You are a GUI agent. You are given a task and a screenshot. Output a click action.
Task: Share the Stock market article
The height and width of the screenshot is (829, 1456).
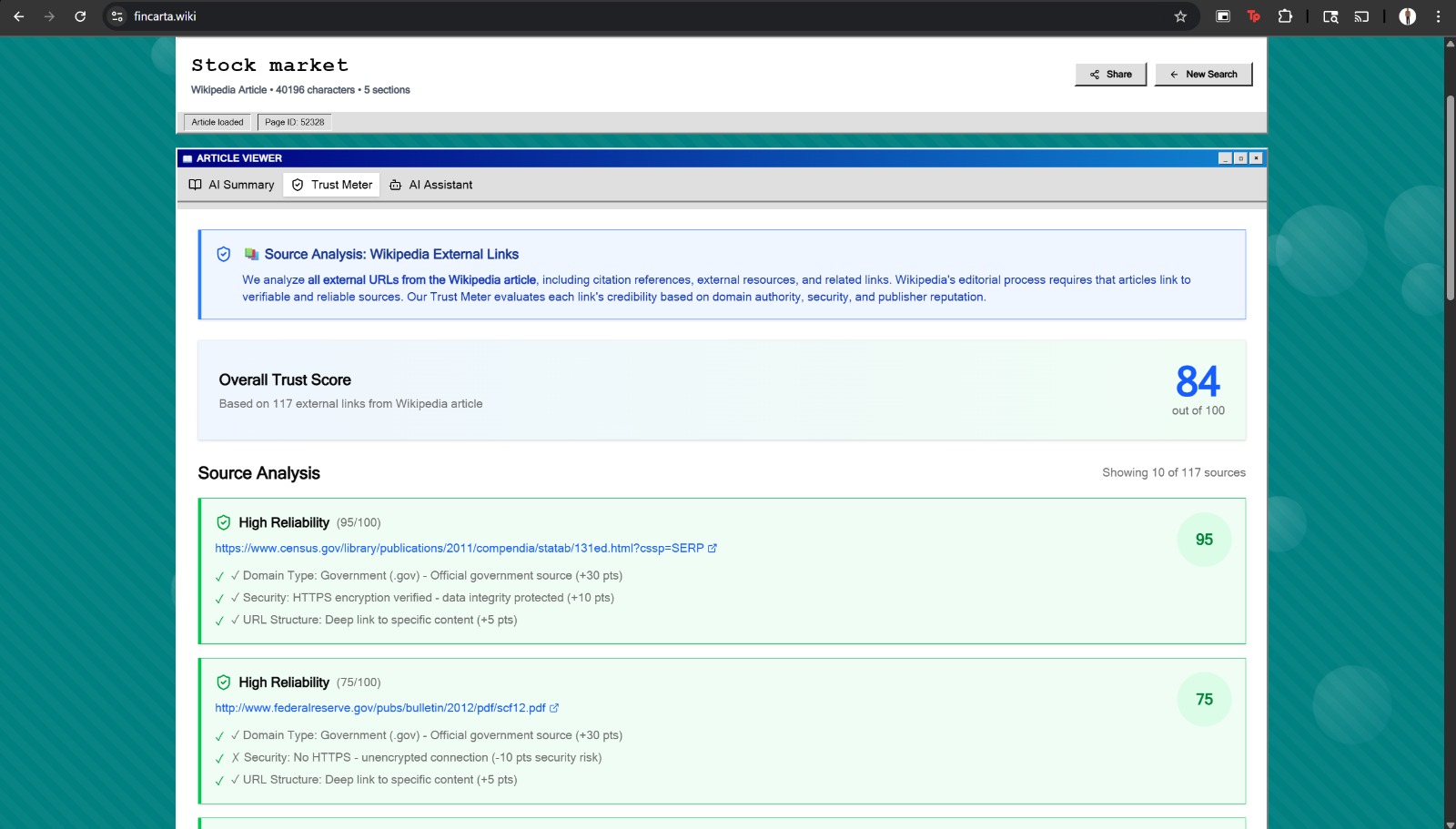(1110, 75)
